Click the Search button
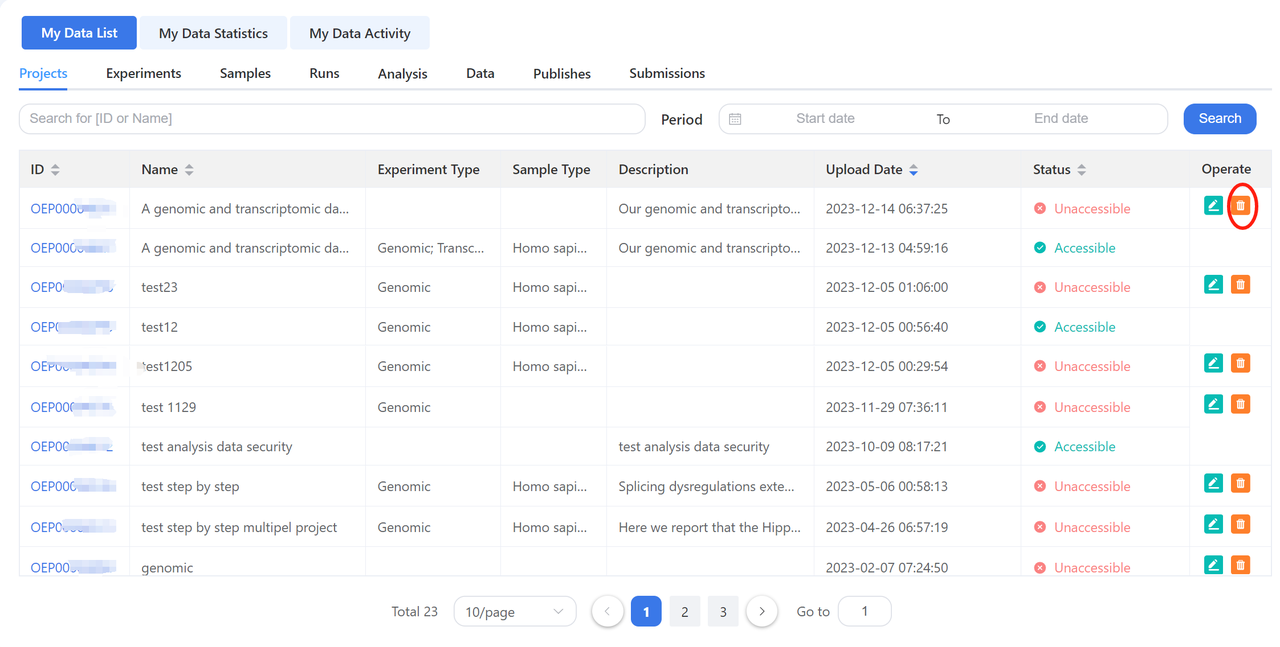The image size is (1280, 647). pos(1219,118)
